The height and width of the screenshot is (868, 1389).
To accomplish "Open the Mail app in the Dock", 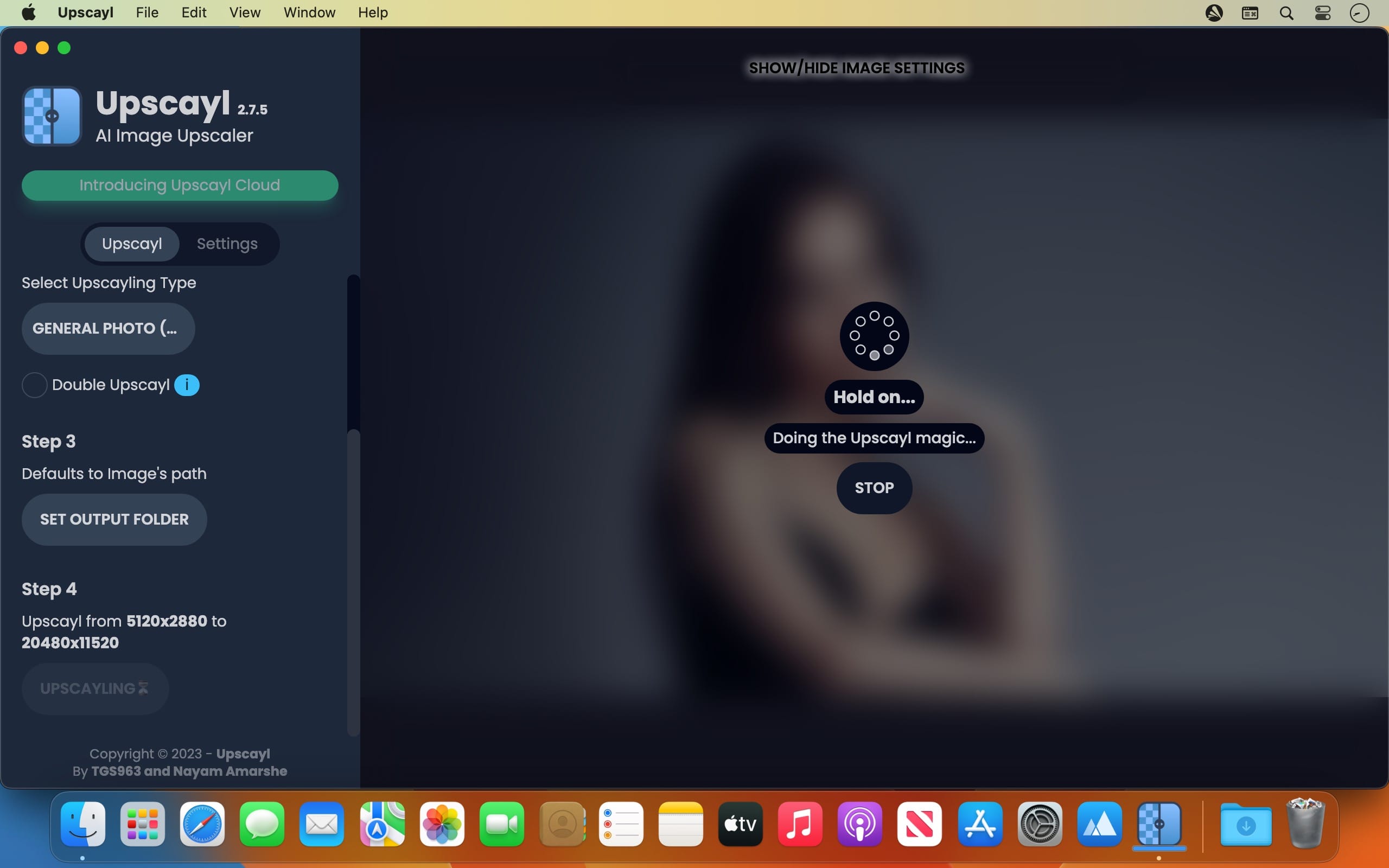I will tap(321, 825).
